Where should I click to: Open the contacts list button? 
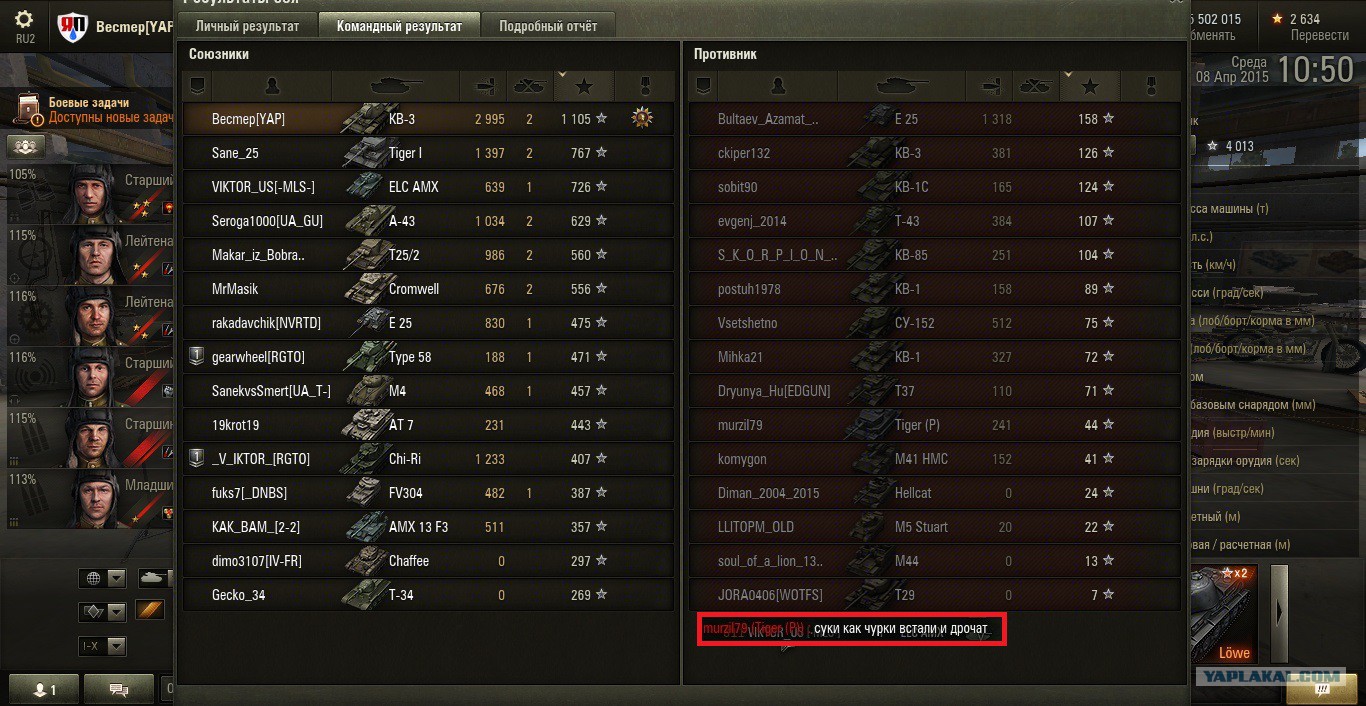(x=43, y=689)
